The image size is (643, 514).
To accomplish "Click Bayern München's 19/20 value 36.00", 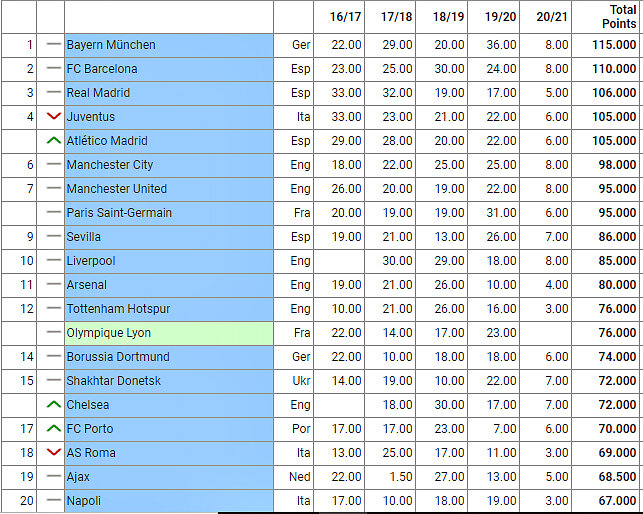I will 501,45.
